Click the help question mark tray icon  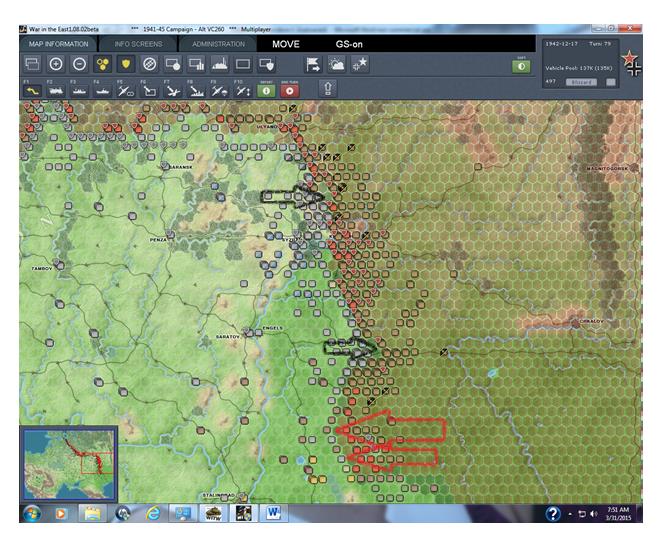pos(553,514)
